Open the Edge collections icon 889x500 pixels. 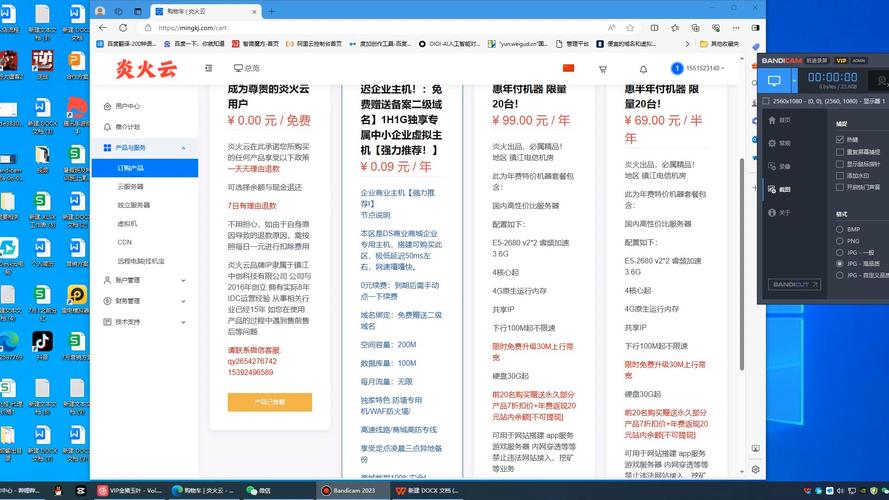pyautogui.click(x=695, y=27)
